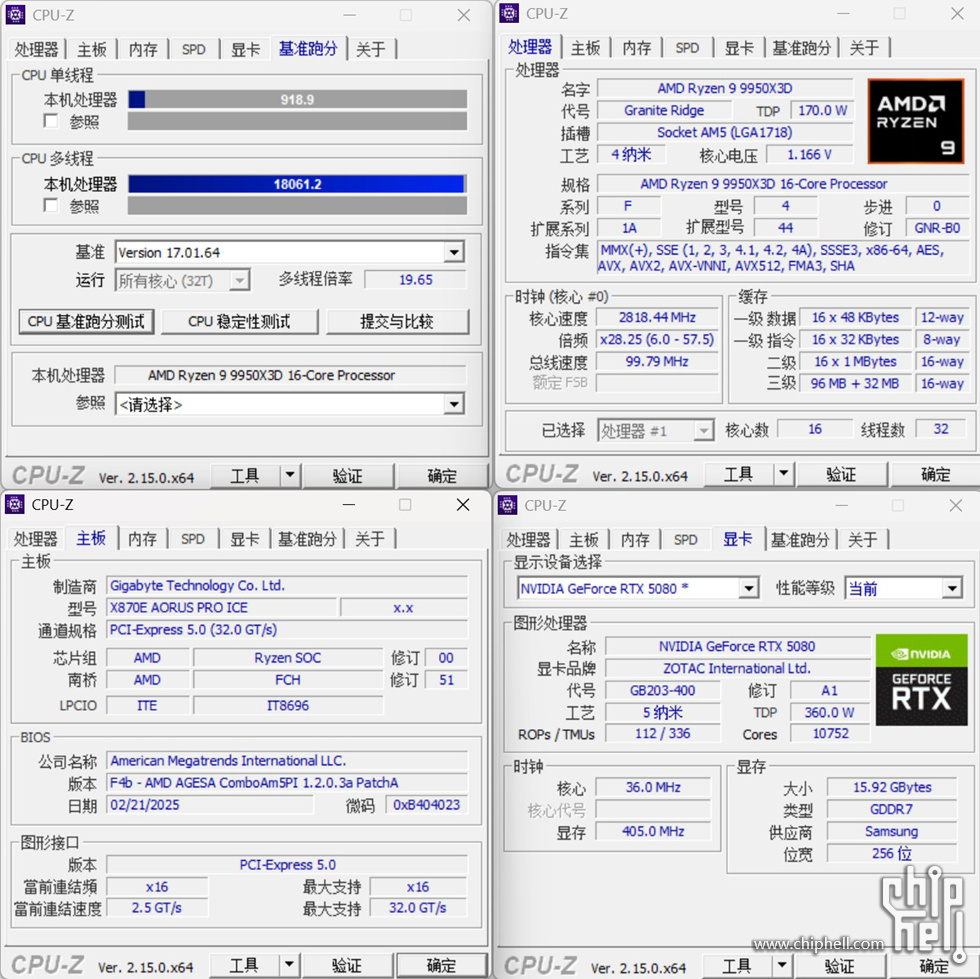Click the mainboard 型号 X870E AORUS PRO ICE

(x=222, y=608)
